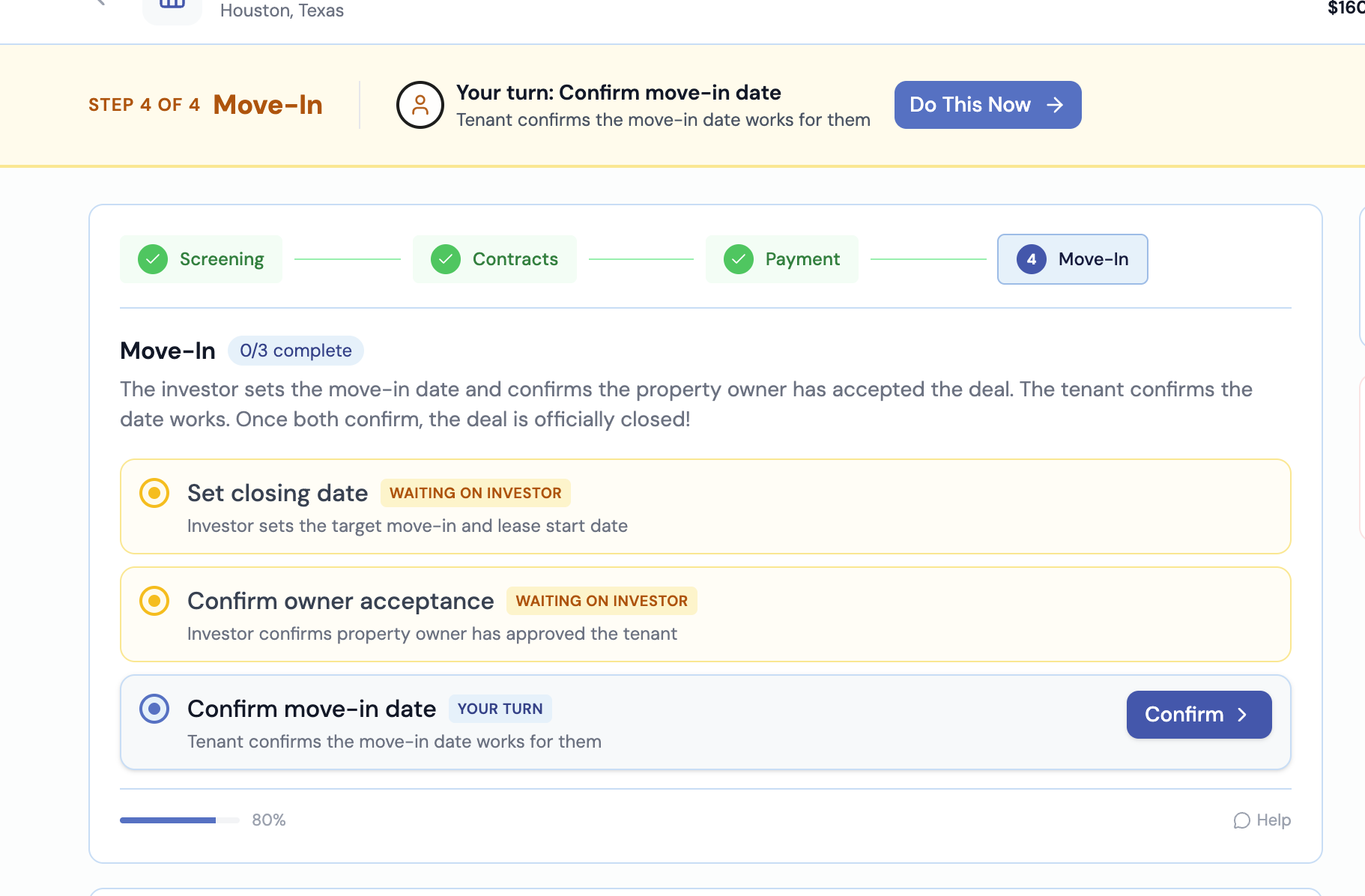Click the step 4 number badge
Image resolution: width=1365 pixels, height=896 pixels.
(x=1032, y=259)
